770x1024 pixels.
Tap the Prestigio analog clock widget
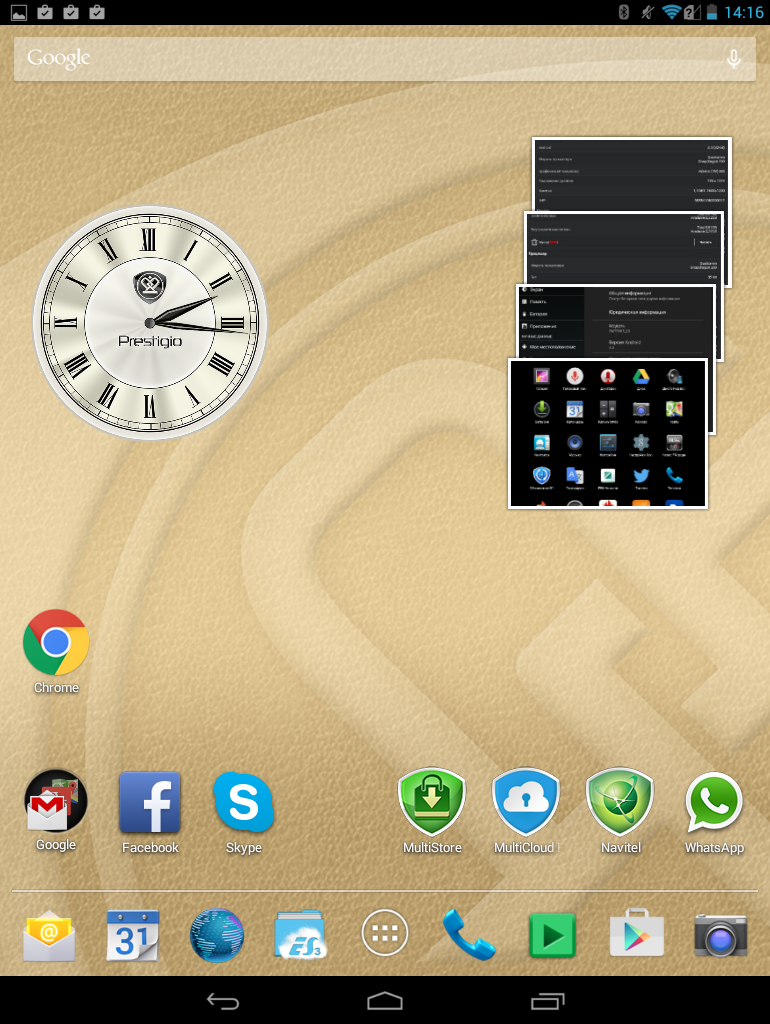150,323
